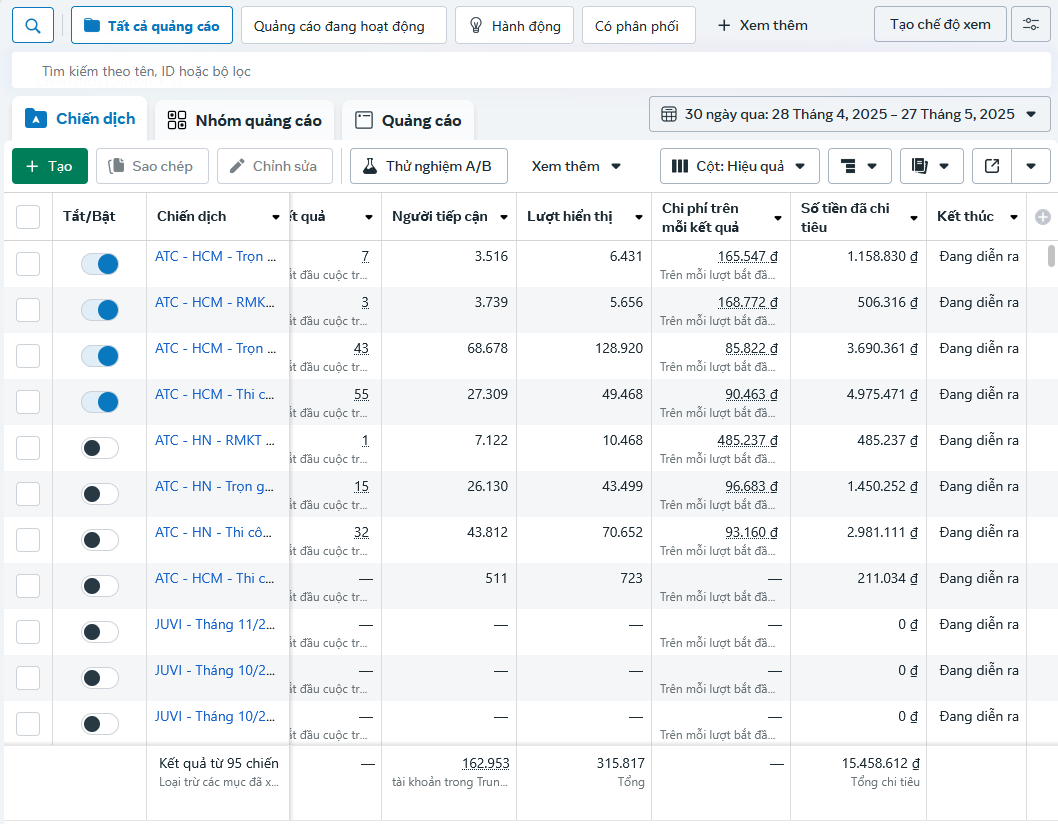The height and width of the screenshot is (824, 1058).
Task: Click the plus icon to add a column
Action: (1042, 217)
